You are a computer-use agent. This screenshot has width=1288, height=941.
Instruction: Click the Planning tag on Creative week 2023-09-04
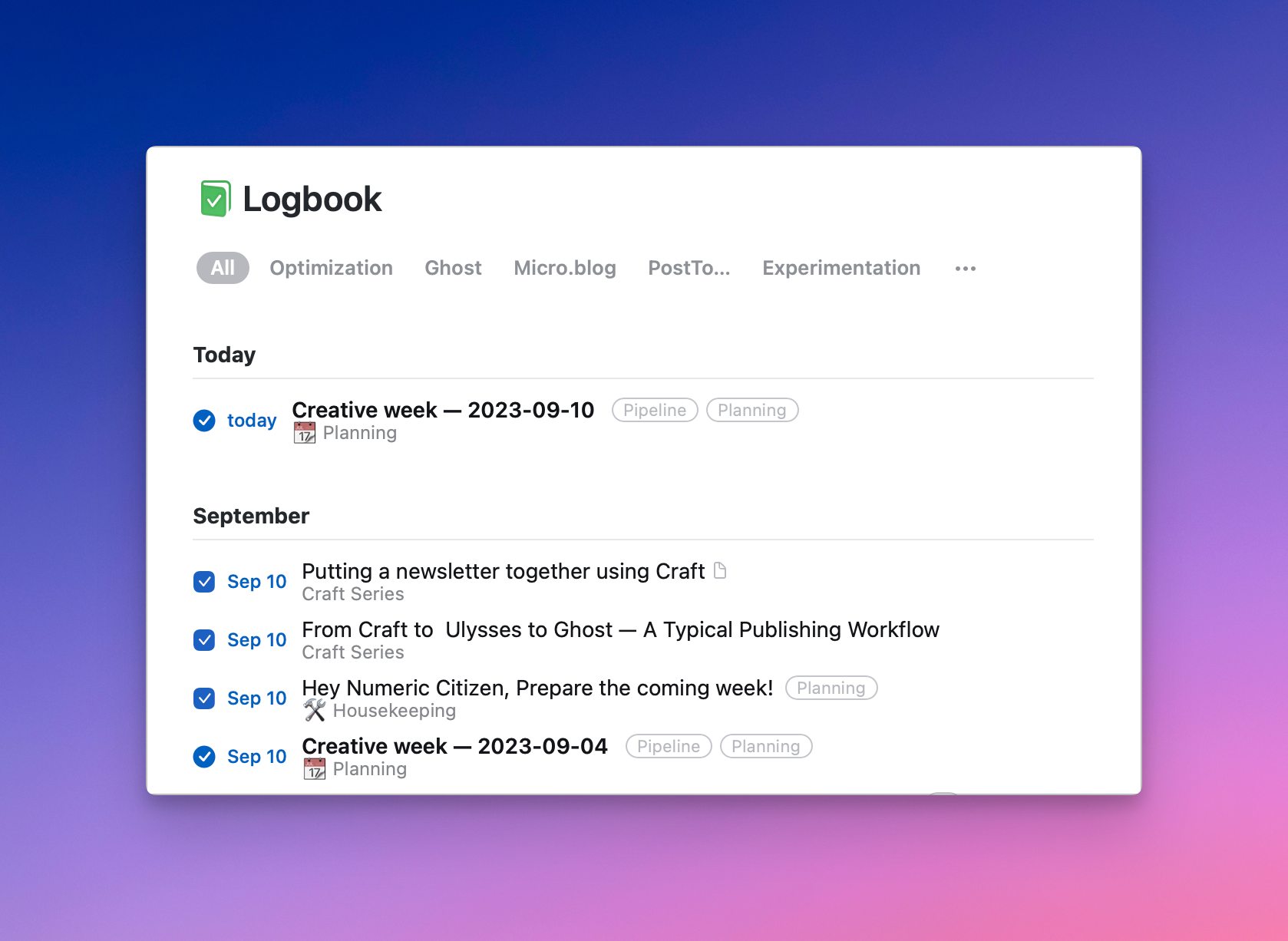[766, 747]
